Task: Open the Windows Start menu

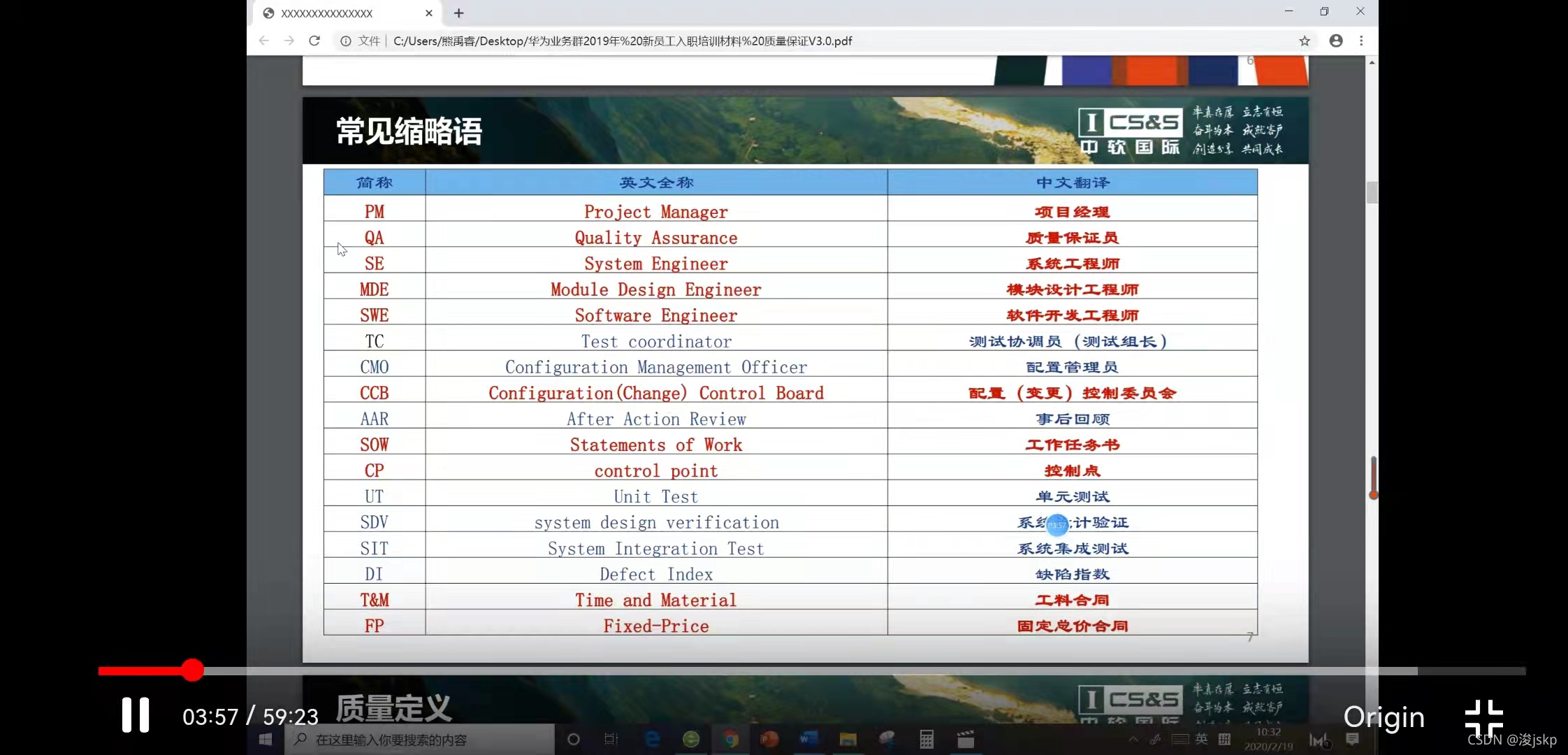Action: 266,740
